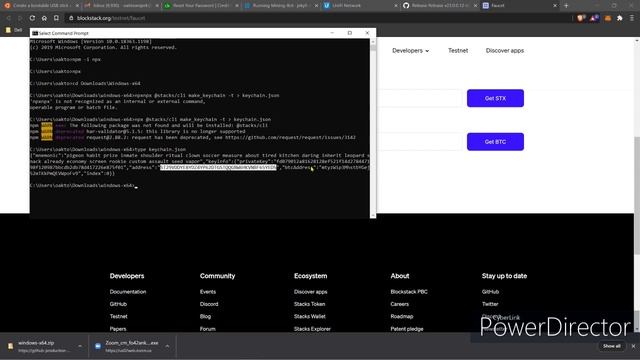Screen dimensions: 640x360
Task: Click Show all downloads
Action: pyautogui.click(x=611, y=346)
